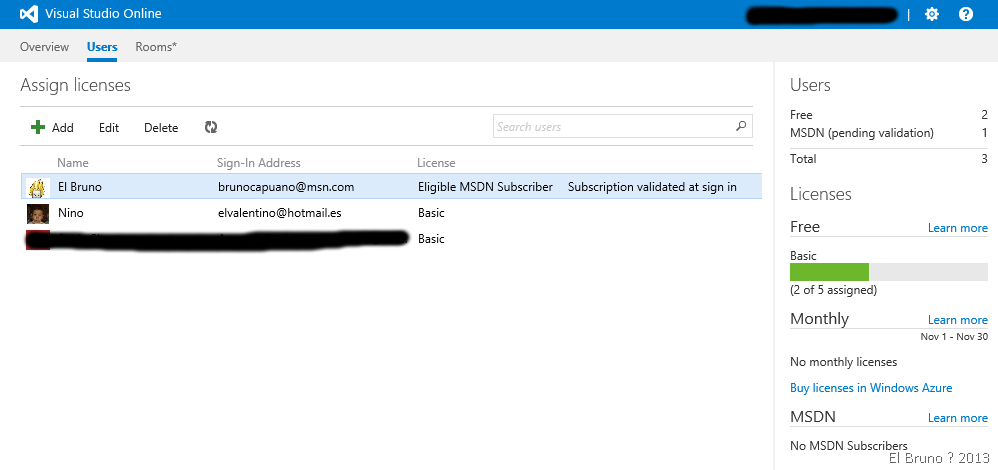Image resolution: width=998 pixels, height=470 pixels.
Task: Open the Rooms tab
Action: (156, 47)
